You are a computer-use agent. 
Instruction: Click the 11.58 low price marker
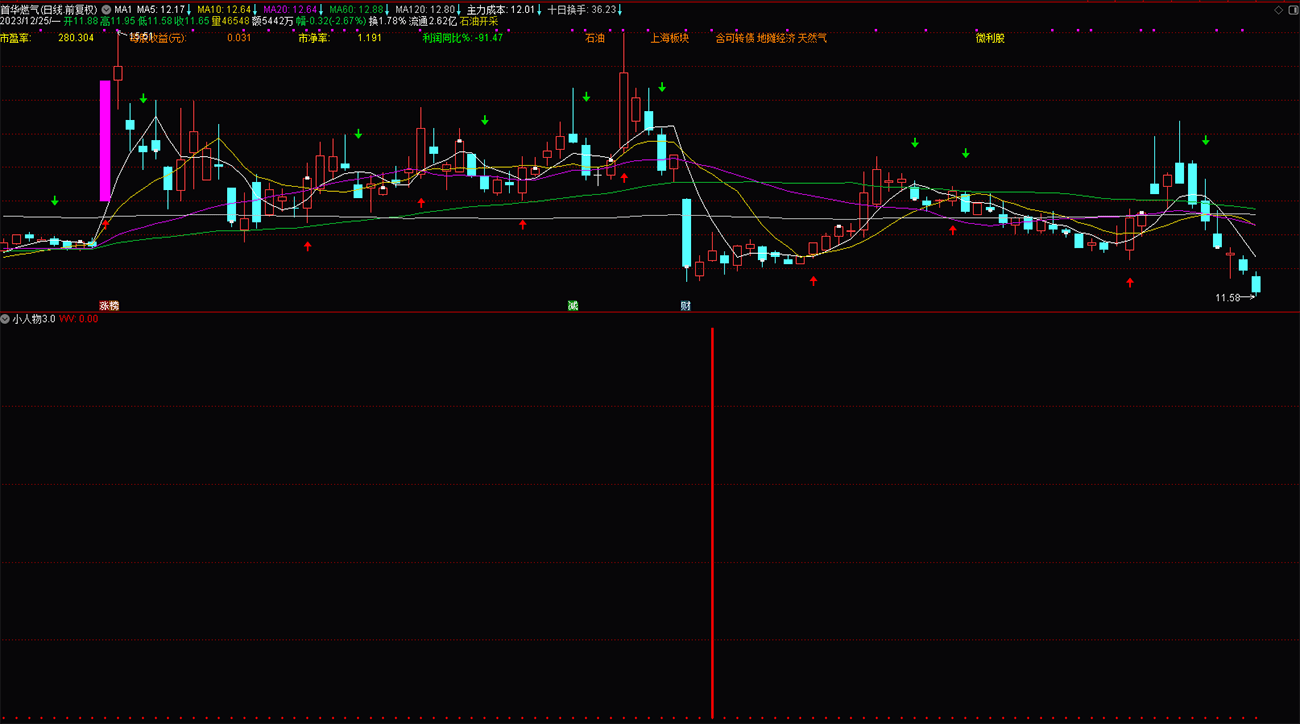pyautogui.click(x=1227, y=298)
